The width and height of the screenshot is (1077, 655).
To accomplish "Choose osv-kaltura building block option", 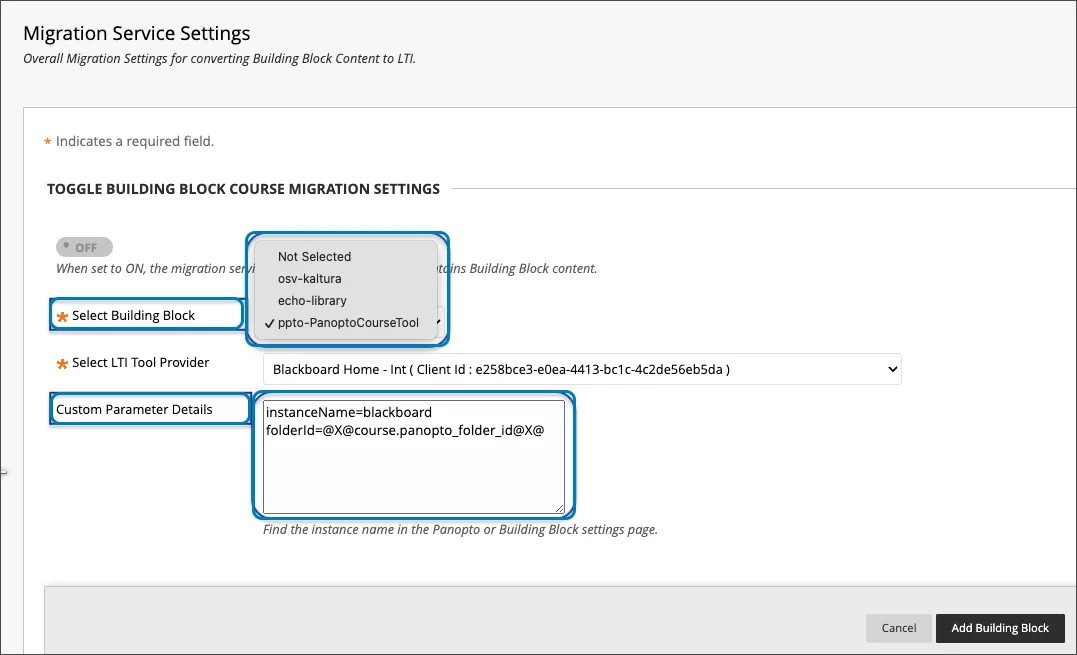I will (312, 278).
